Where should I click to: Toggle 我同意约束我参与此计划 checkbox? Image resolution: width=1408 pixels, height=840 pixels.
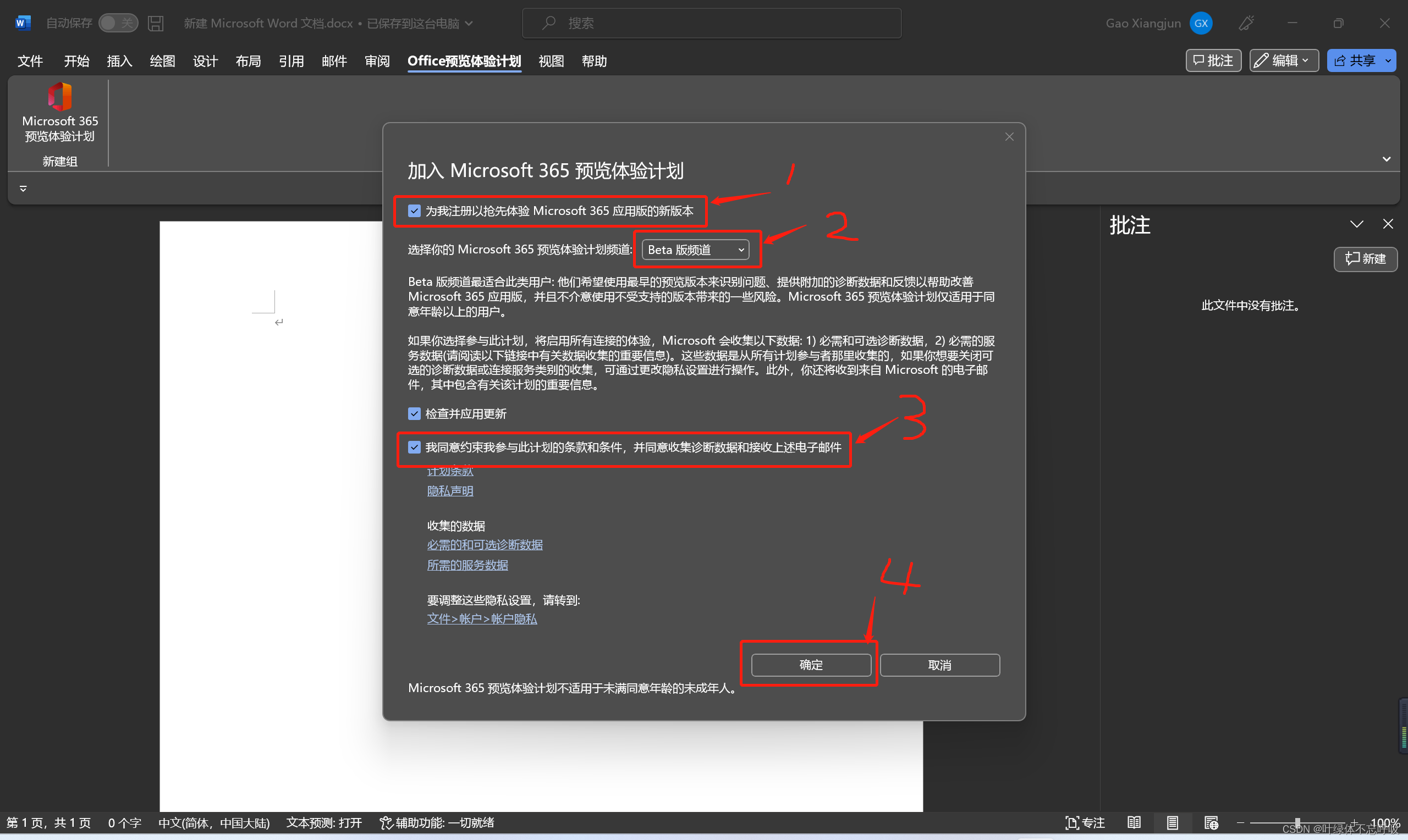pos(414,447)
